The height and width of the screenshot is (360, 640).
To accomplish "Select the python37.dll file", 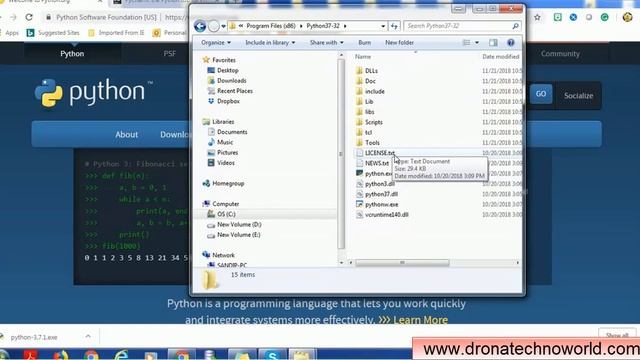I will click(381, 194).
